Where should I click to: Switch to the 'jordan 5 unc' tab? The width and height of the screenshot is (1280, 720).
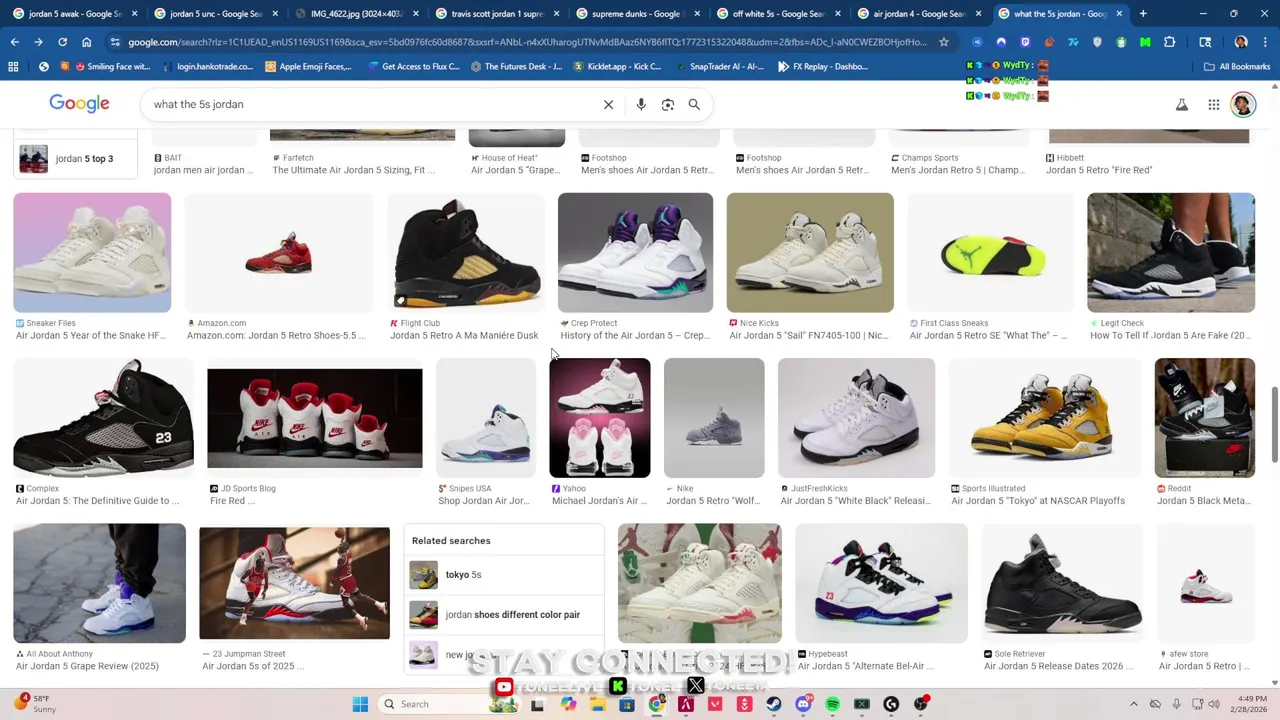click(x=215, y=14)
